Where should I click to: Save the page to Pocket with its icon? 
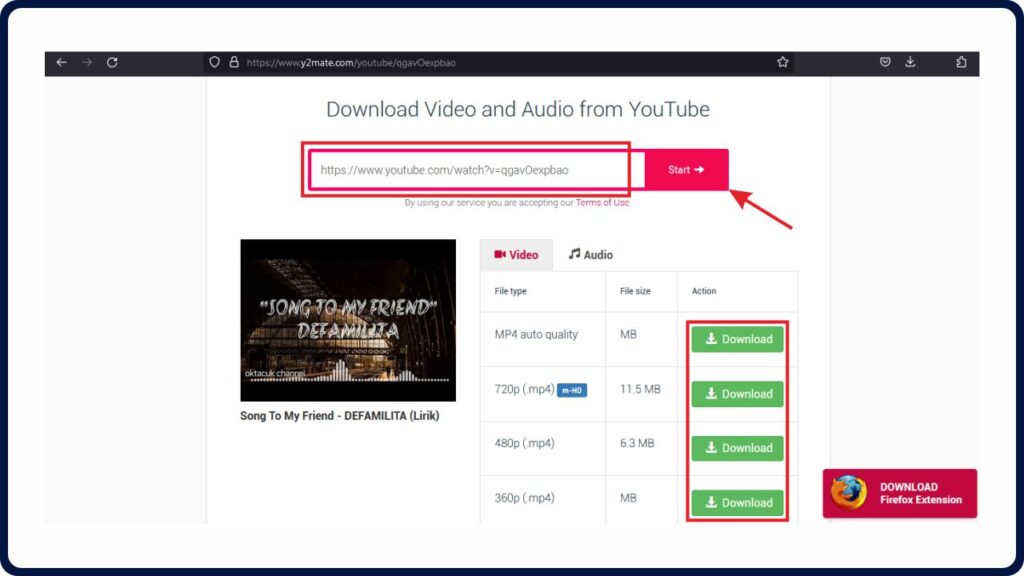click(885, 63)
